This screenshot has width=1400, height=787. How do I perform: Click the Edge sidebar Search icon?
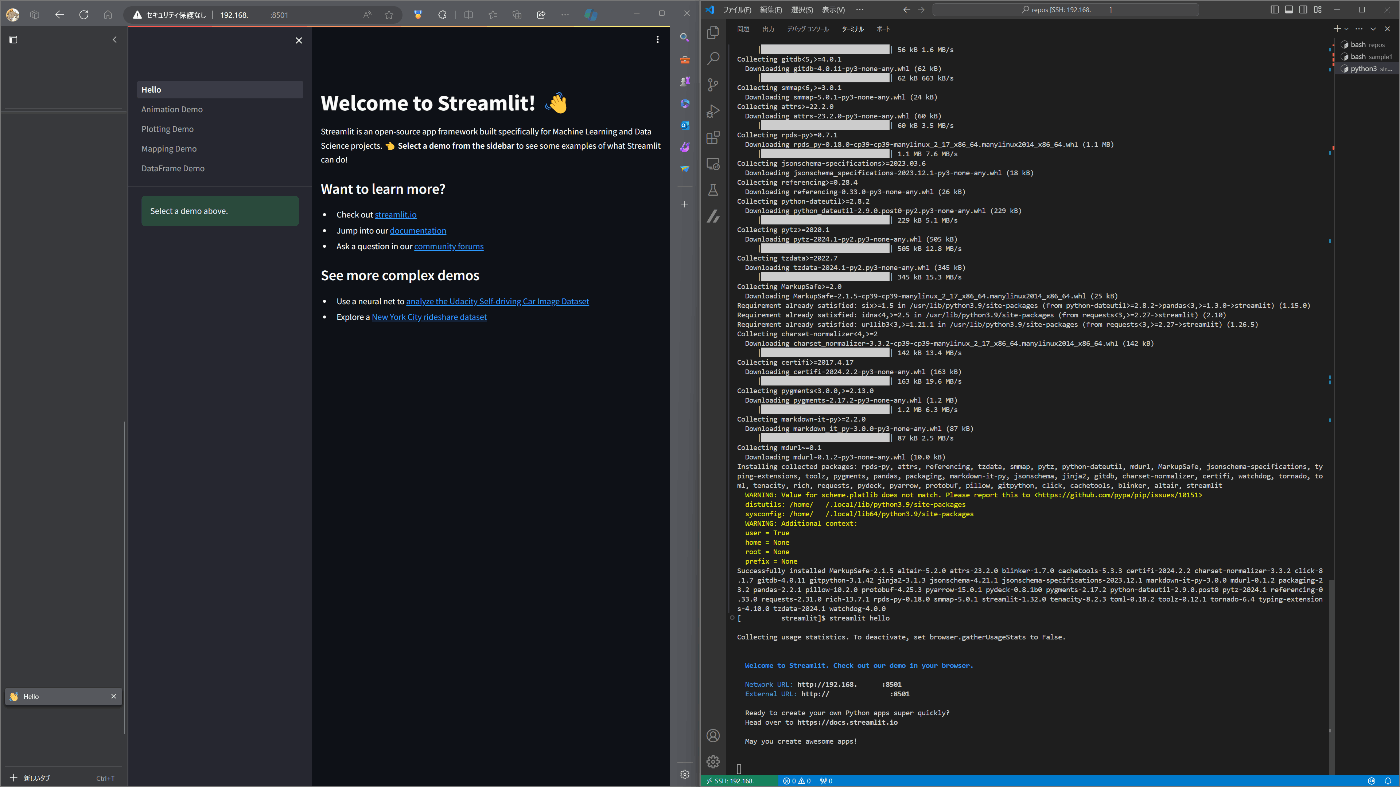pyautogui.click(x=684, y=37)
